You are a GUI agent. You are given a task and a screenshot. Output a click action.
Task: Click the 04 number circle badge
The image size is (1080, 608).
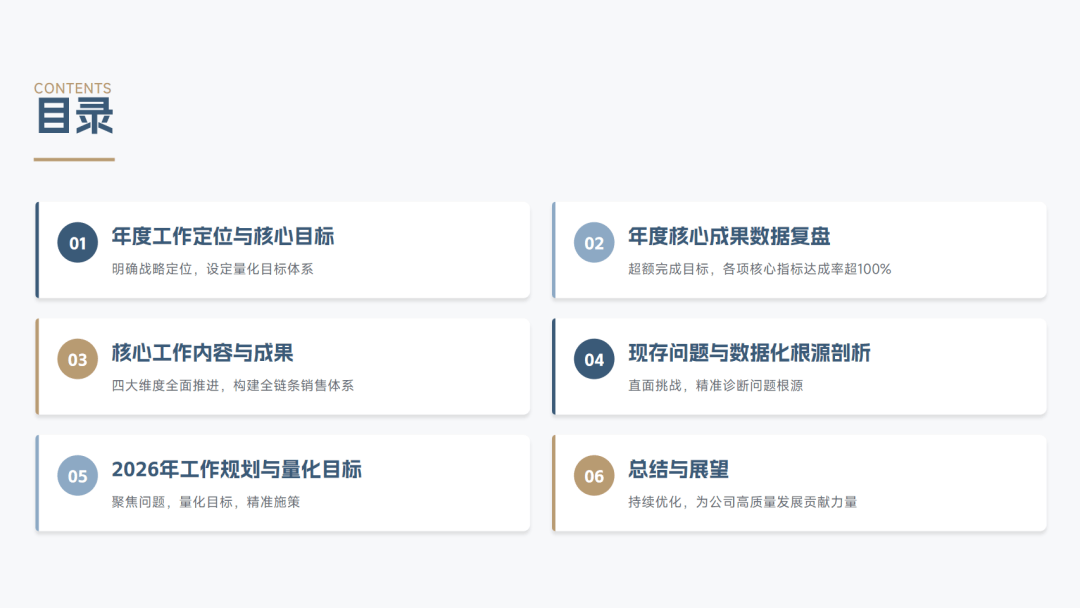(594, 360)
